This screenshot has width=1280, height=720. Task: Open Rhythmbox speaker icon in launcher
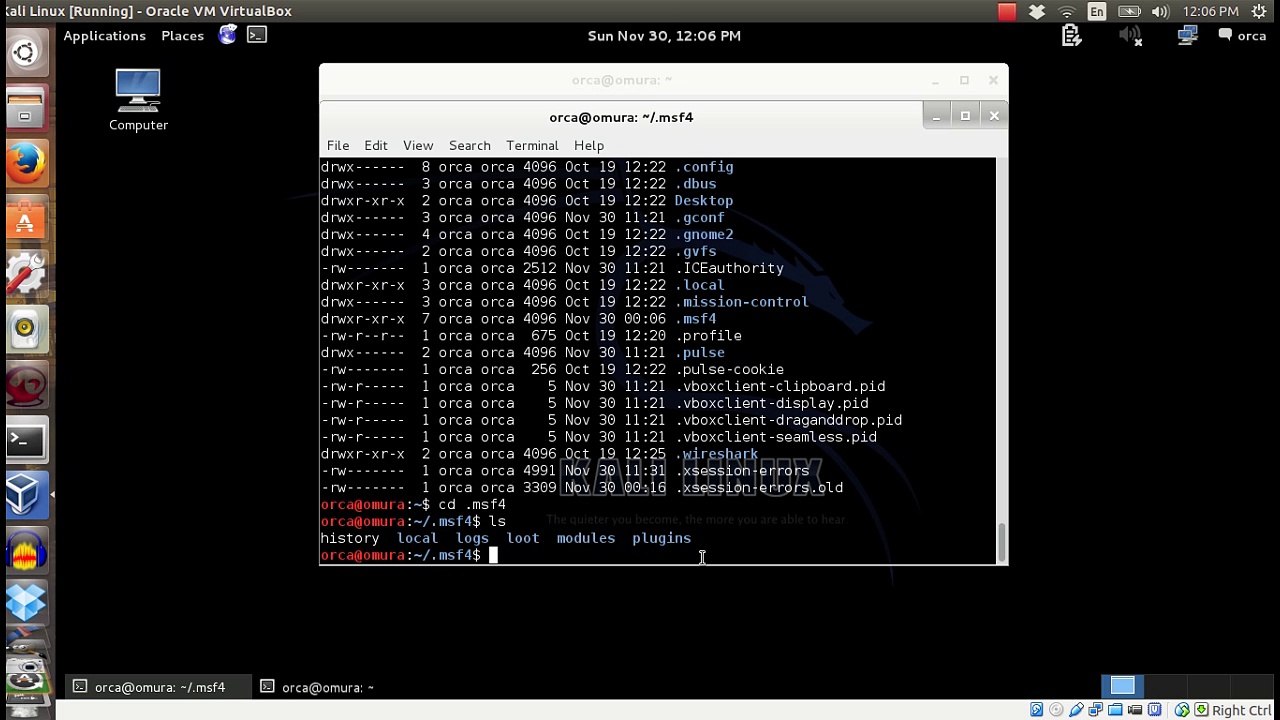[x=25, y=329]
